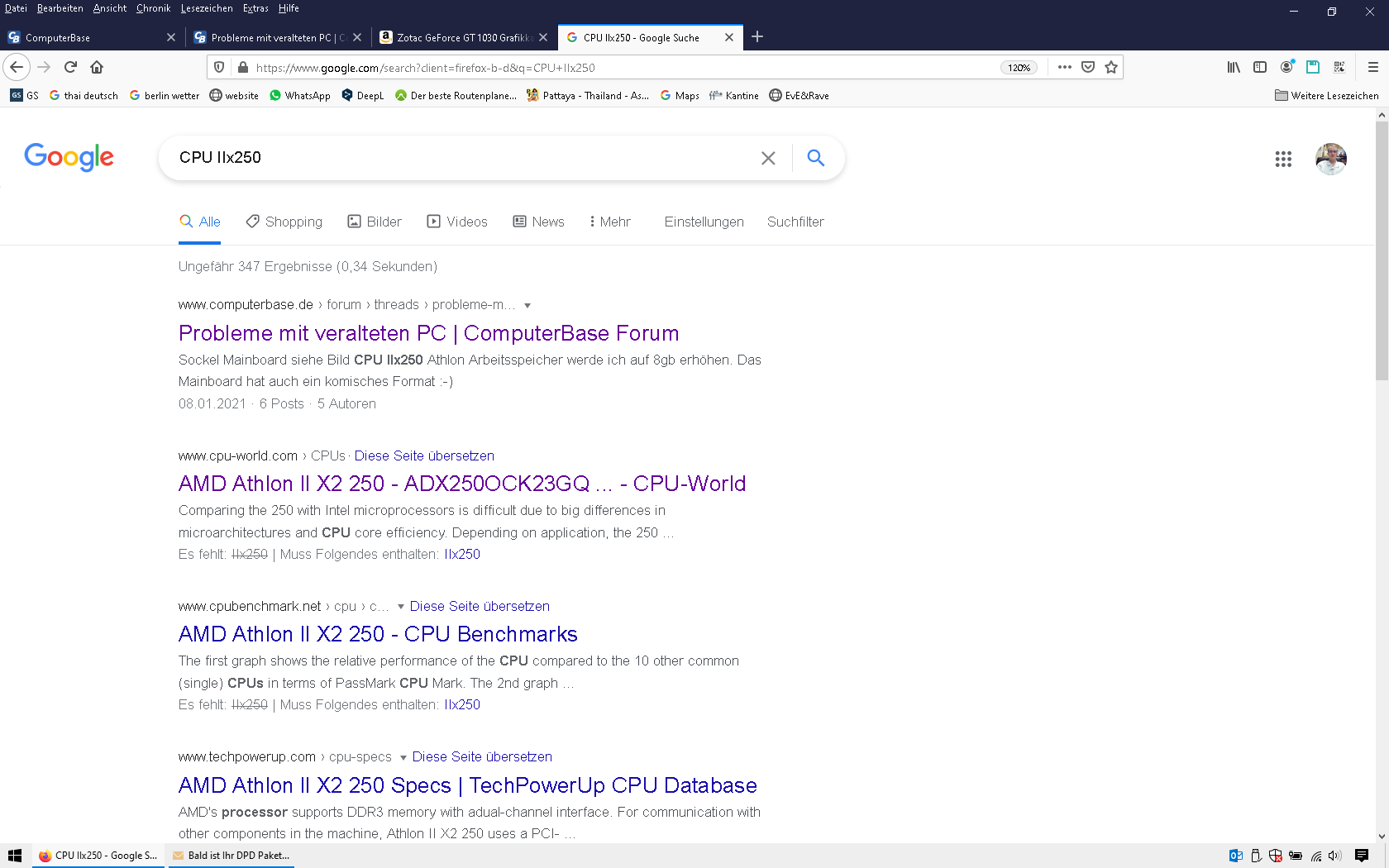Translate the CPU-World page via Diese Seite übersetzen
This screenshot has width=1389, height=868.
coord(424,455)
